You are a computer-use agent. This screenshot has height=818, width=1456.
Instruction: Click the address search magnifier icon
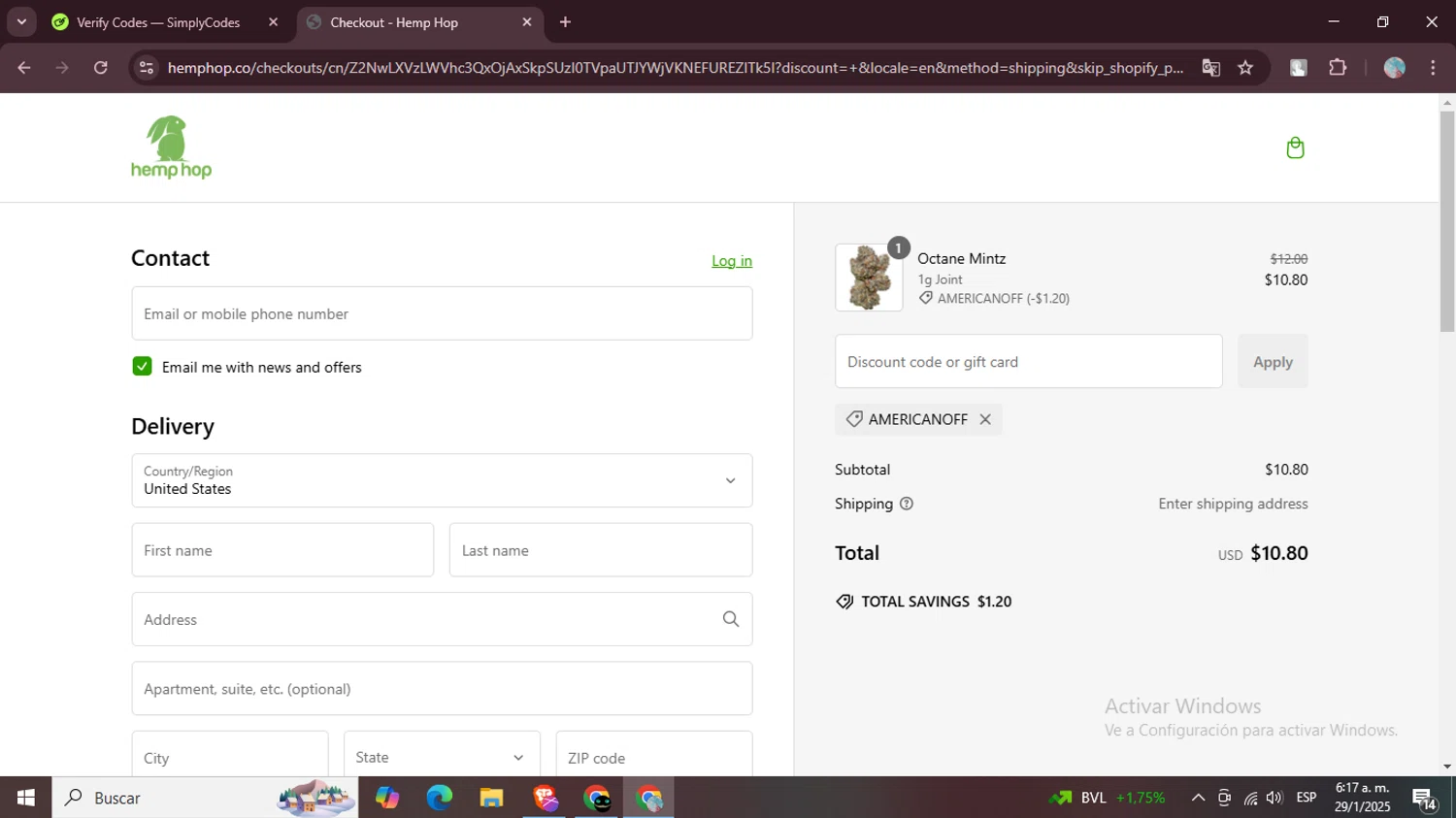731,619
